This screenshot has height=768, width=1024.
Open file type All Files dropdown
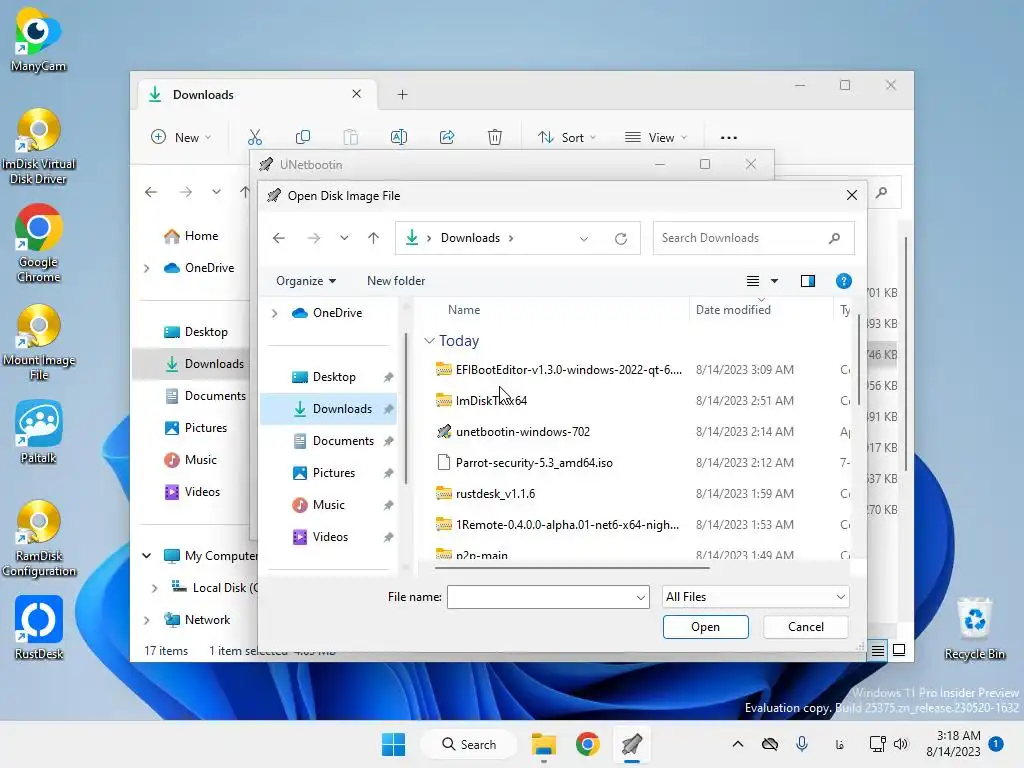756,597
